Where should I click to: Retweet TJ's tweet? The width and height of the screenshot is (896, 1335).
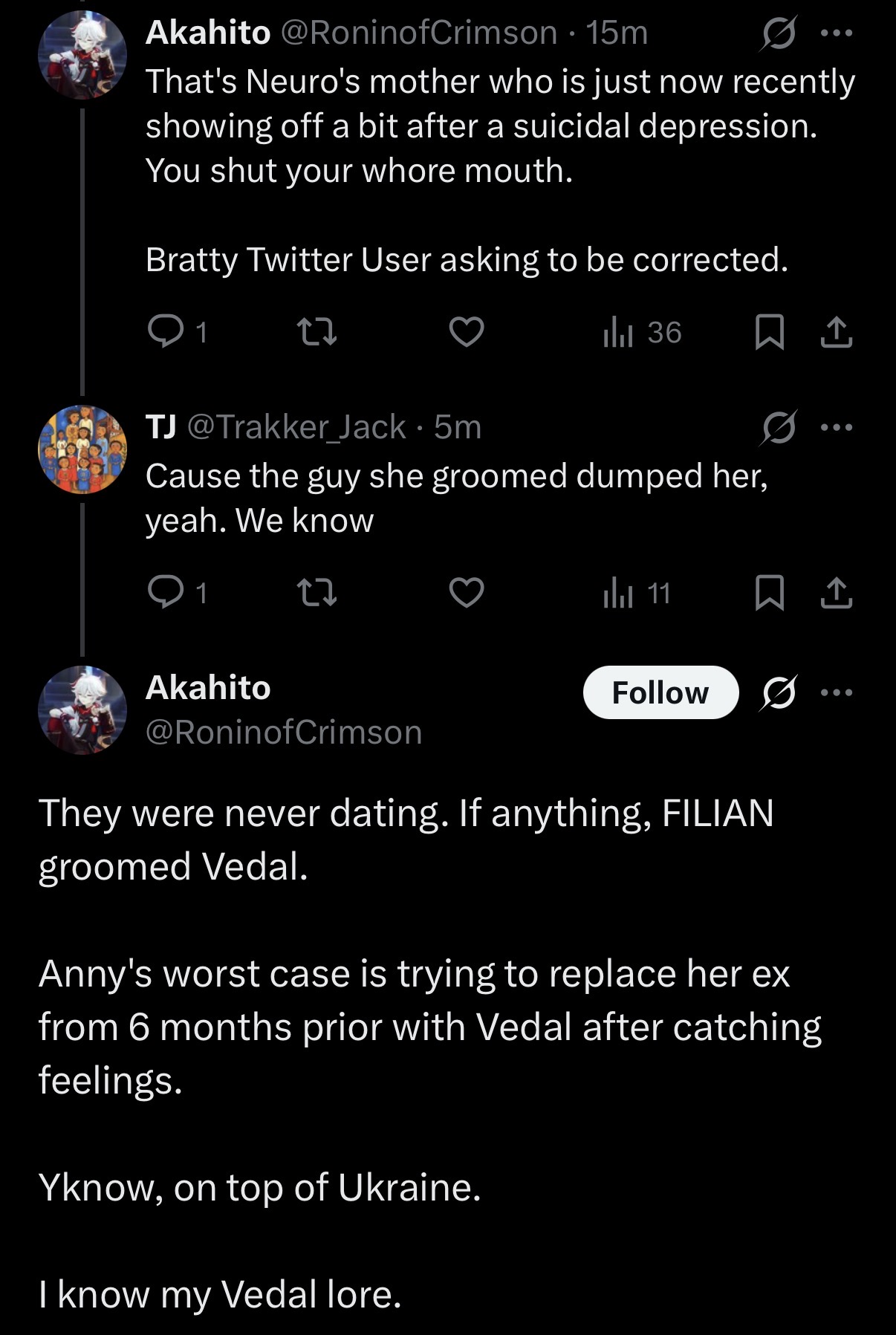316,593
